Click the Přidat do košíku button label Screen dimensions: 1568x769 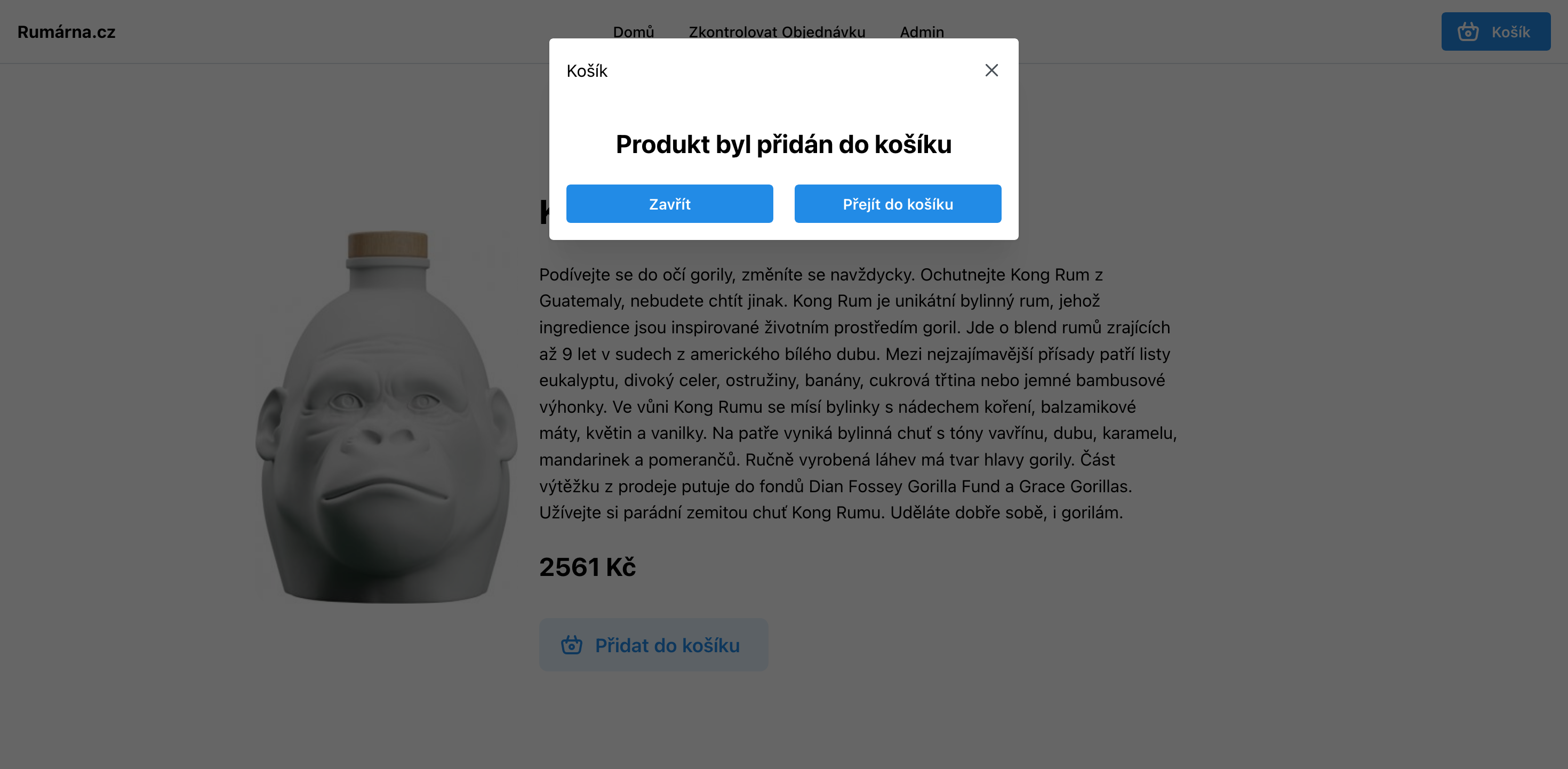tap(667, 645)
